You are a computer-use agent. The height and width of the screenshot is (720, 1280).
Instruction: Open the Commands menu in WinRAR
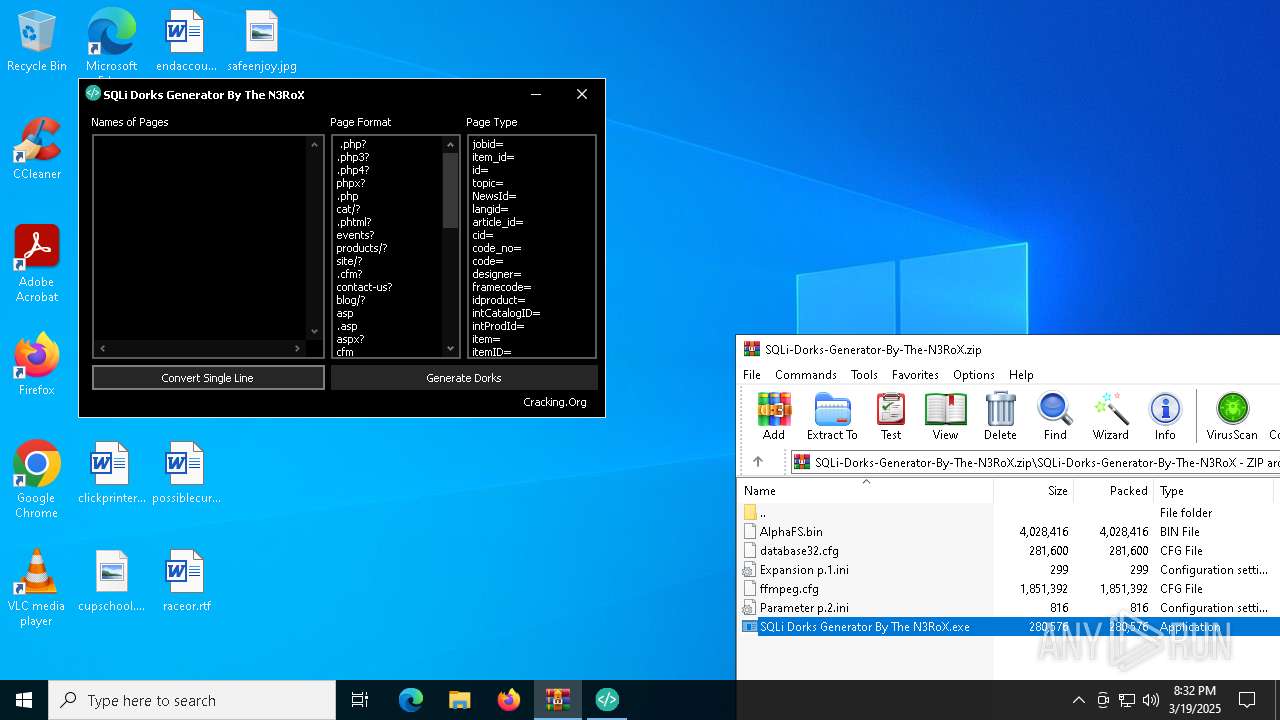tap(805, 374)
